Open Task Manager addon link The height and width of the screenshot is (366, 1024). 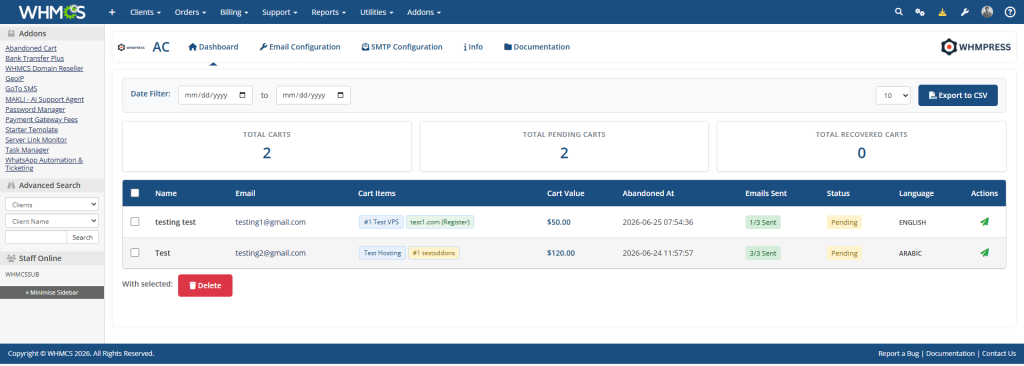pos(27,150)
